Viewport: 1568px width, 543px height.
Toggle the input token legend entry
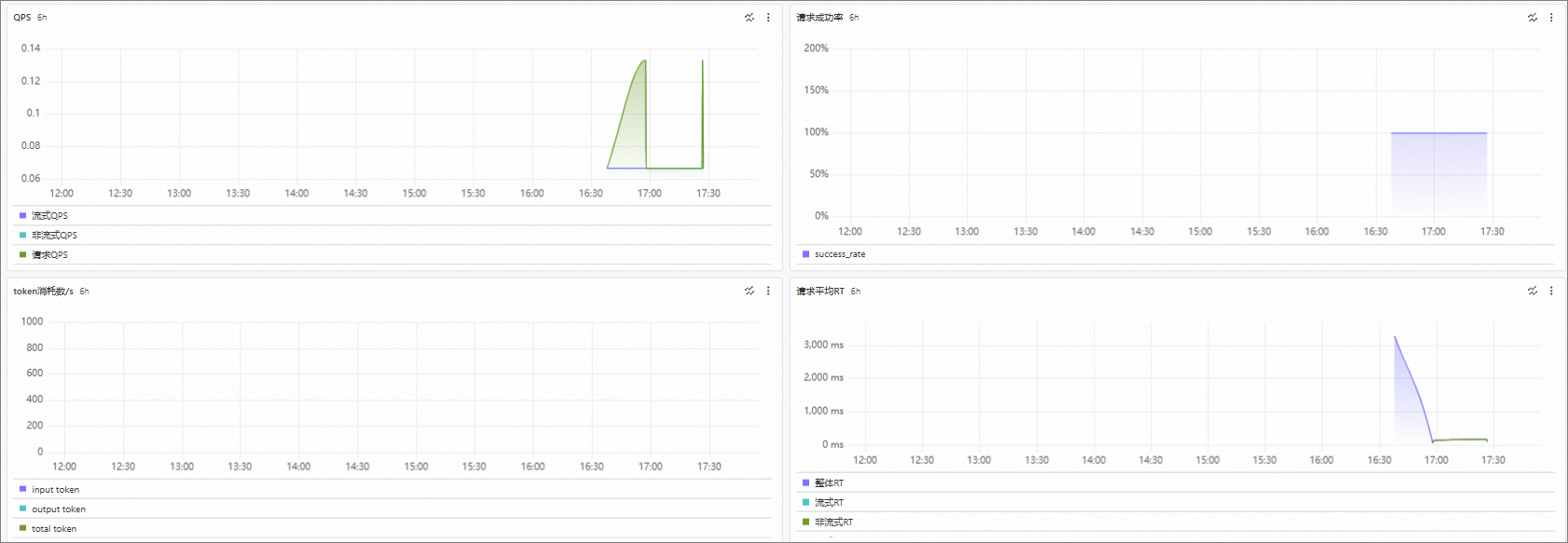(49, 489)
